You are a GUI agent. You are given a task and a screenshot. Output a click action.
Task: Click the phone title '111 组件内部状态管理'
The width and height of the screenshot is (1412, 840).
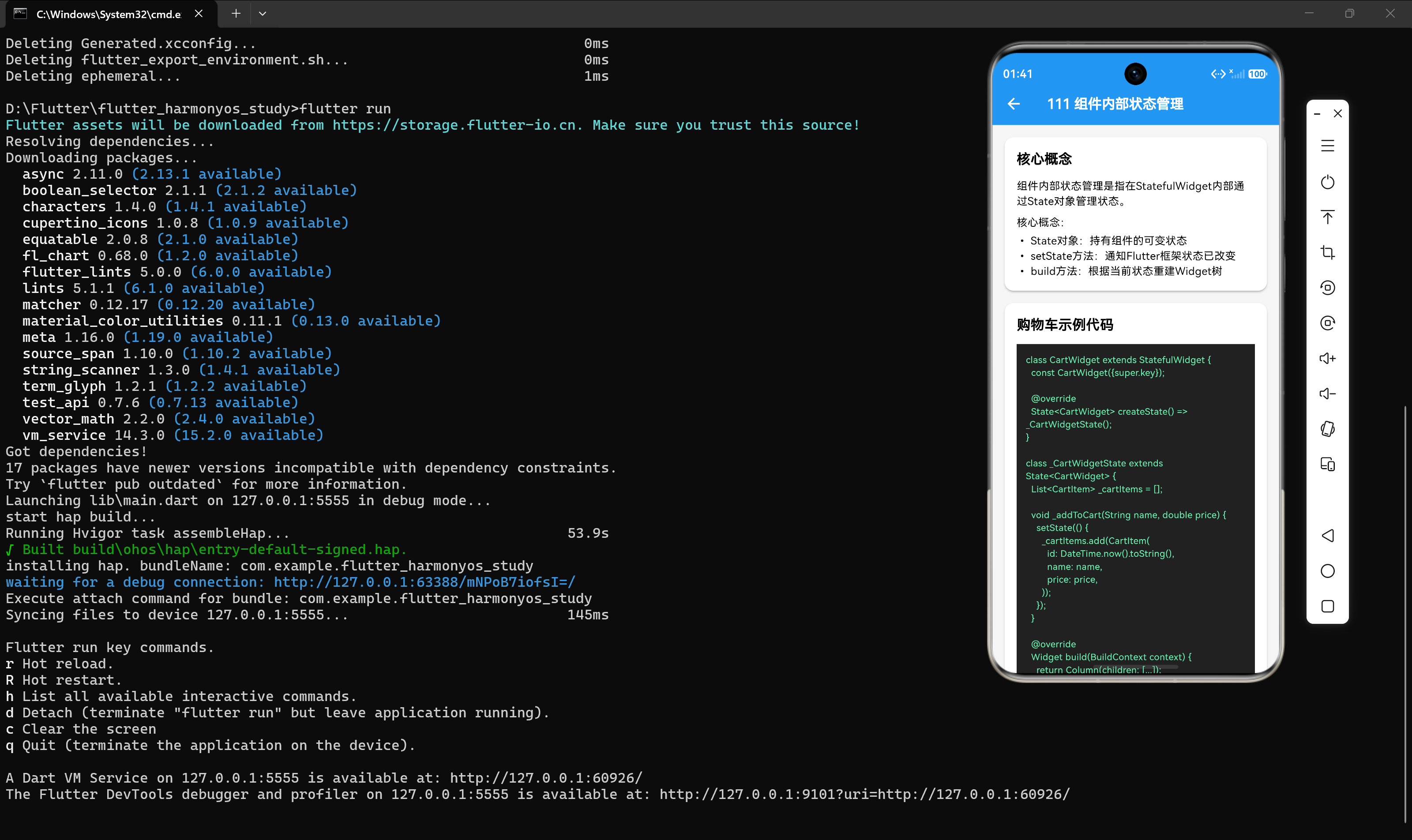click(1115, 104)
